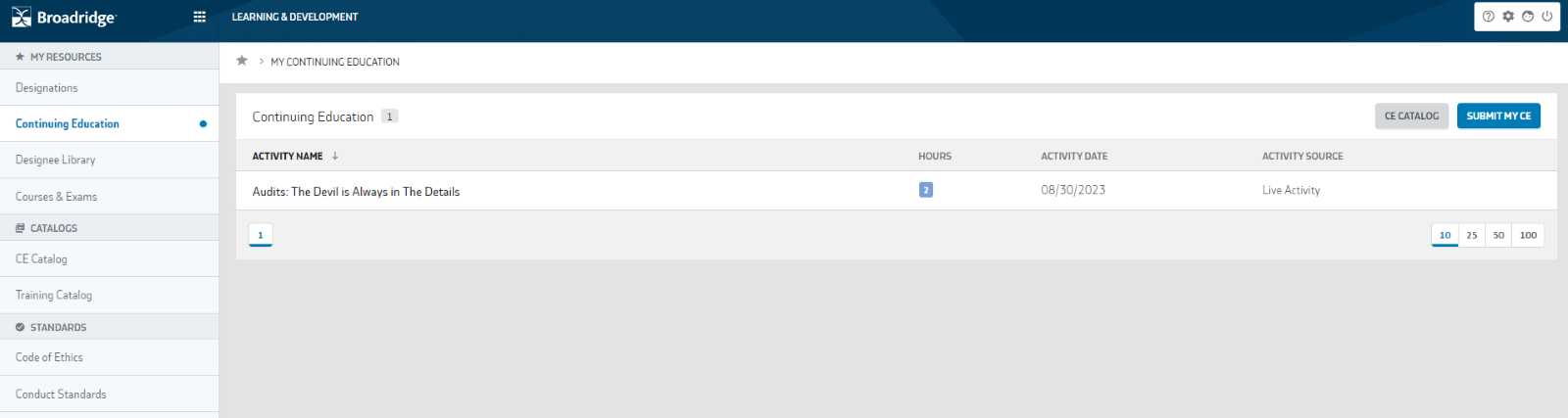
Task: Open the Audits activity row link
Action: coord(356,192)
